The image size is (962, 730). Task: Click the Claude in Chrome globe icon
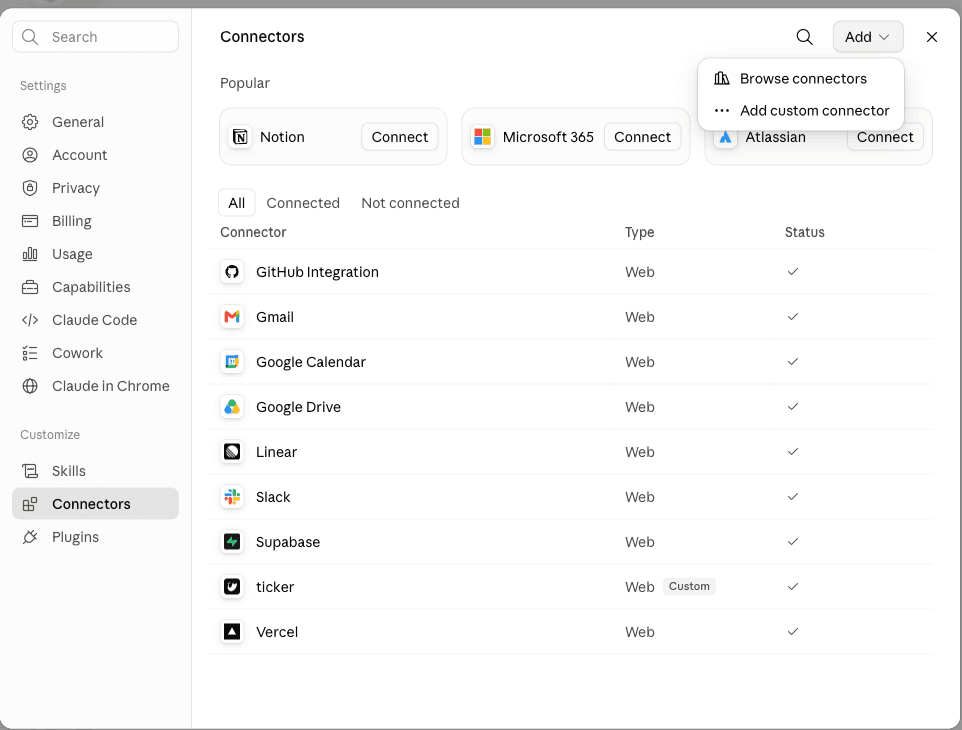[x=29, y=386]
